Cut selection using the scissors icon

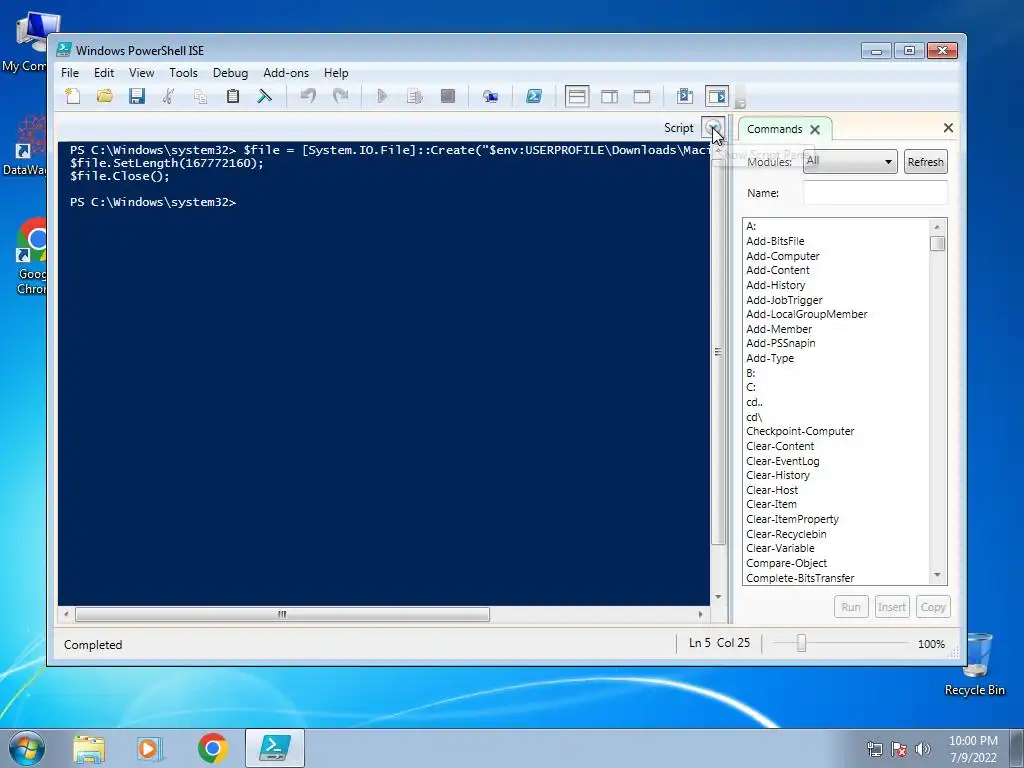click(x=168, y=97)
